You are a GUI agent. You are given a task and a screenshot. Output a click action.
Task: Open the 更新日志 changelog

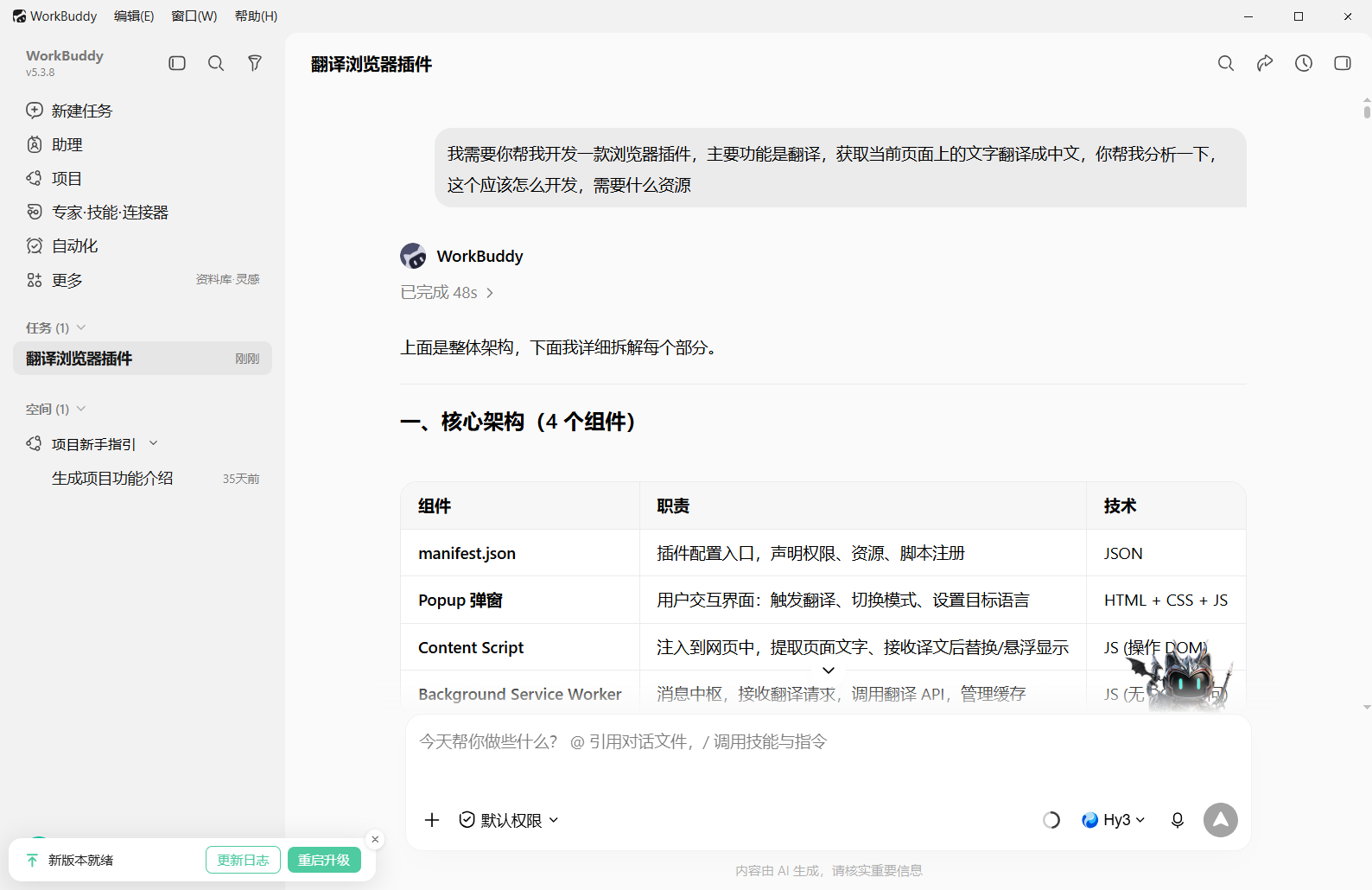pyautogui.click(x=243, y=860)
